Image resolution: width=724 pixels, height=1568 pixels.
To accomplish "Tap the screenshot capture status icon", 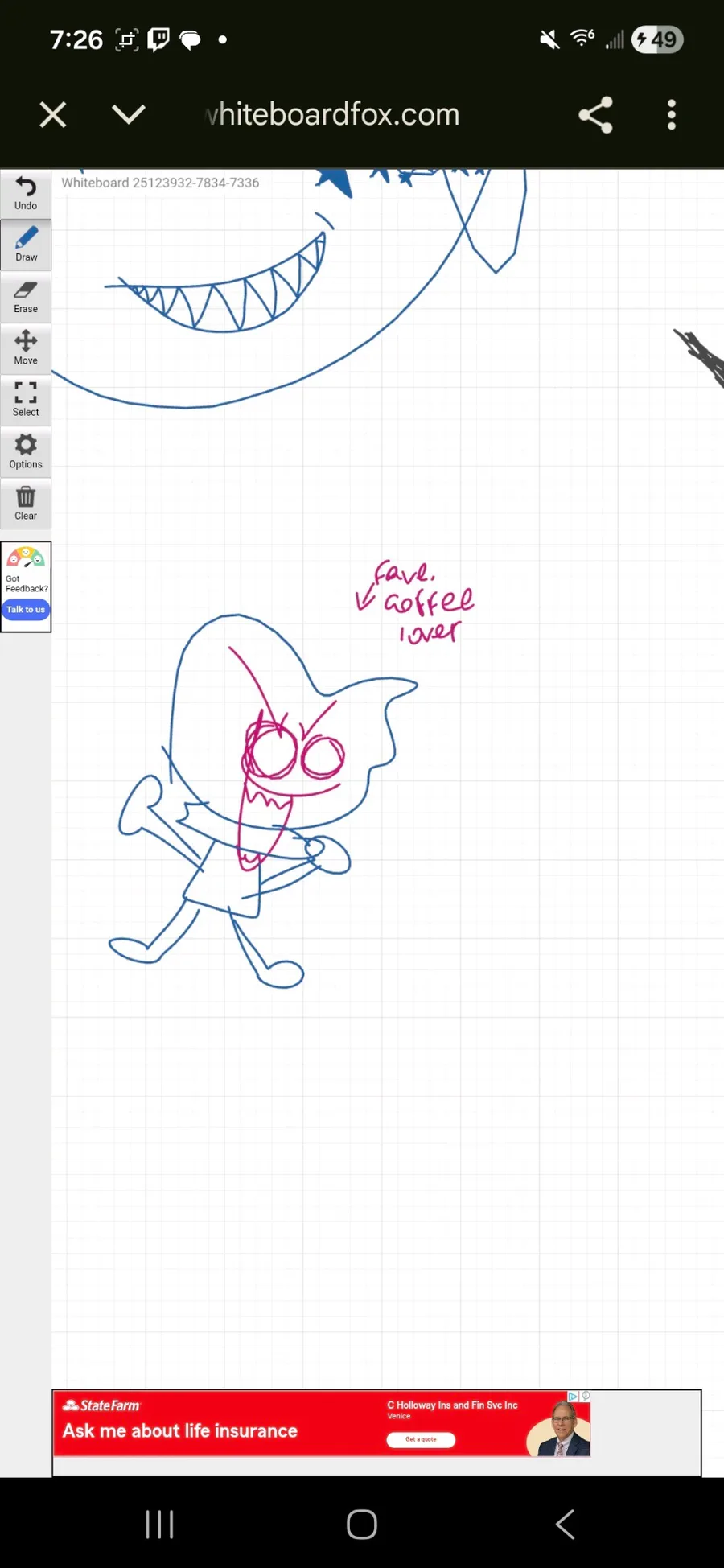I will click(127, 39).
